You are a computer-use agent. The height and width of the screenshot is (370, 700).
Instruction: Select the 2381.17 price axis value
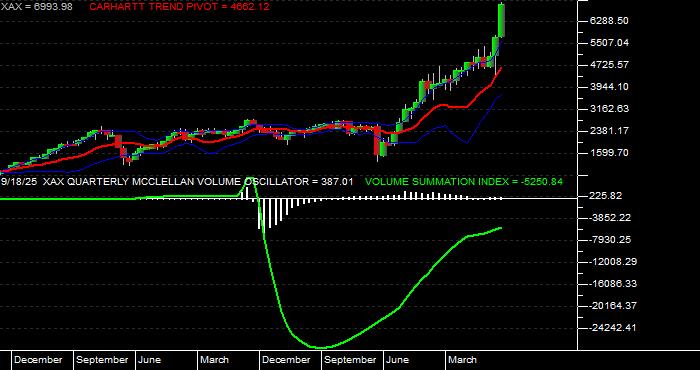tap(608, 131)
